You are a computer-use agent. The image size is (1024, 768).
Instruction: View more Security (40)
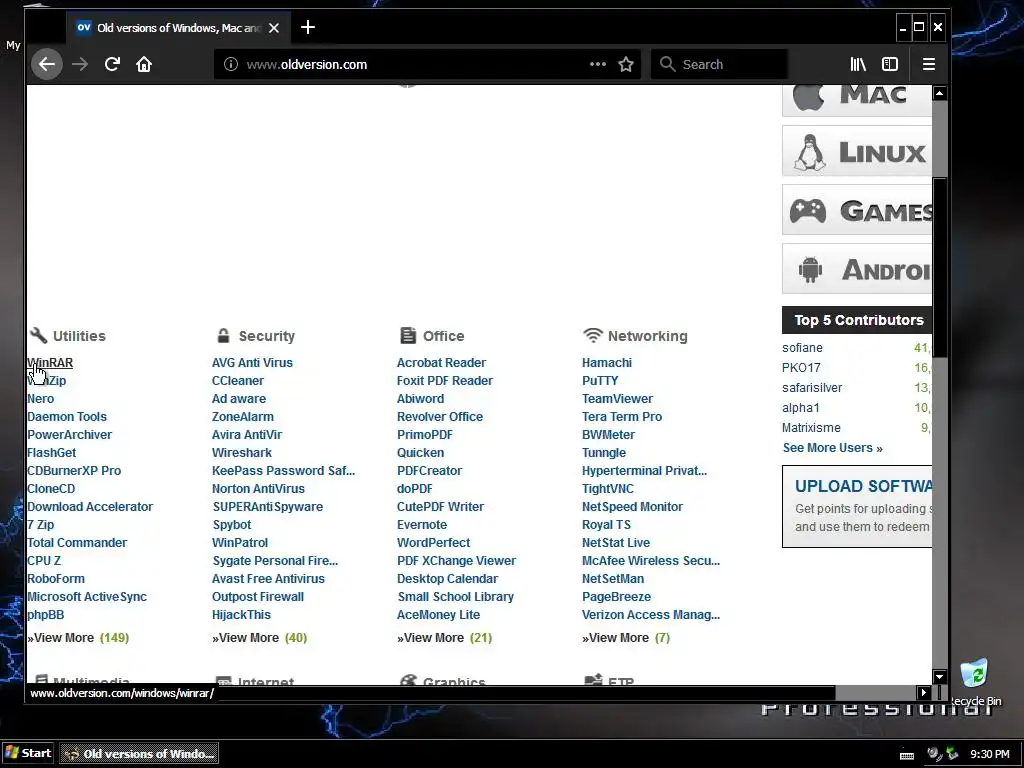[x=259, y=638]
